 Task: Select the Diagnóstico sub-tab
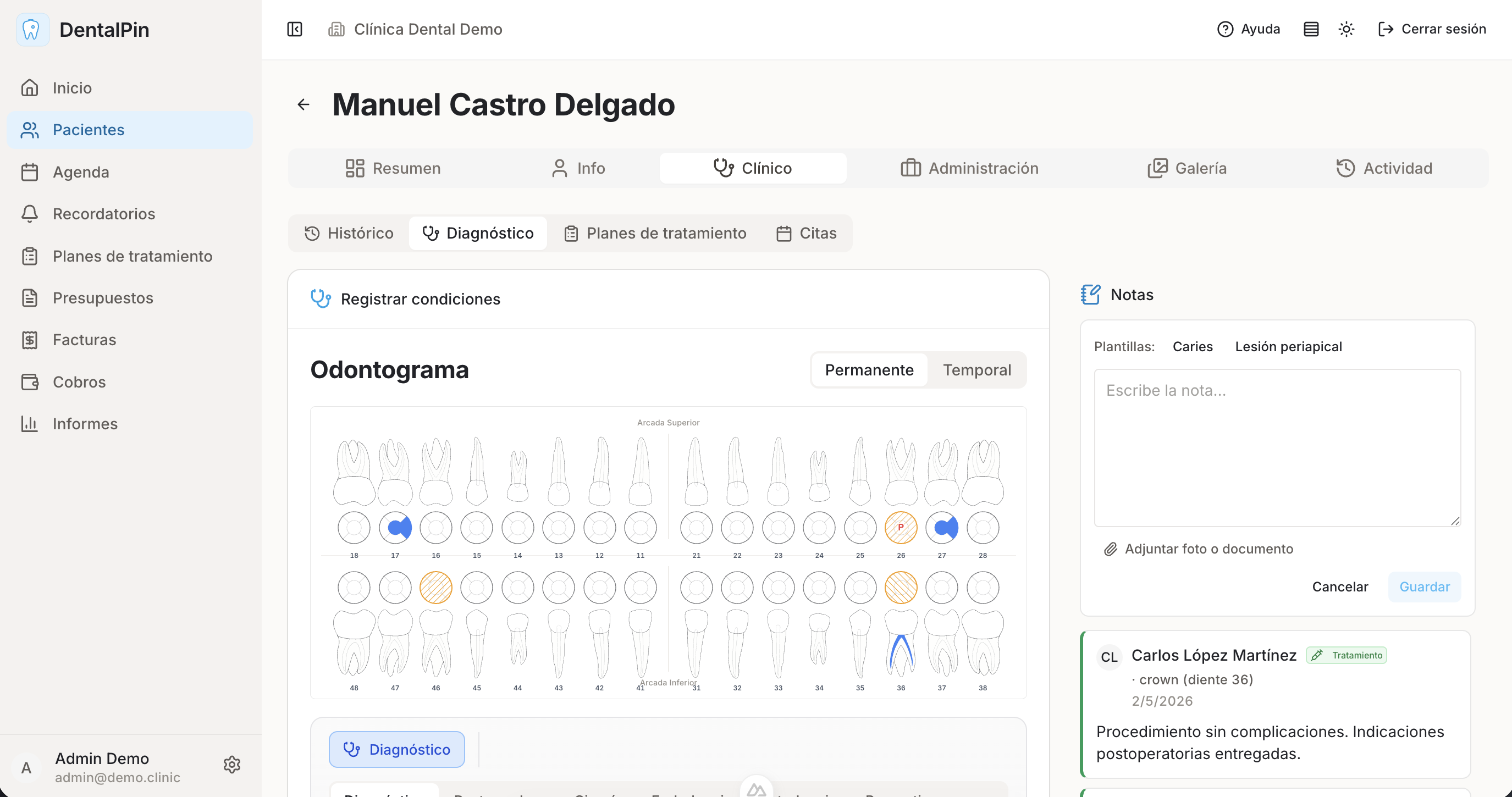(478, 234)
